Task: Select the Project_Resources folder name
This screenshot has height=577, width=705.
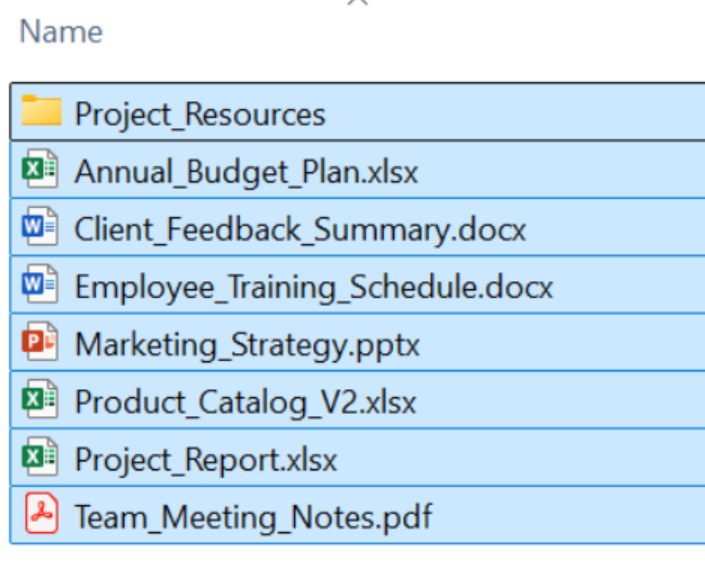Action: coord(200,114)
